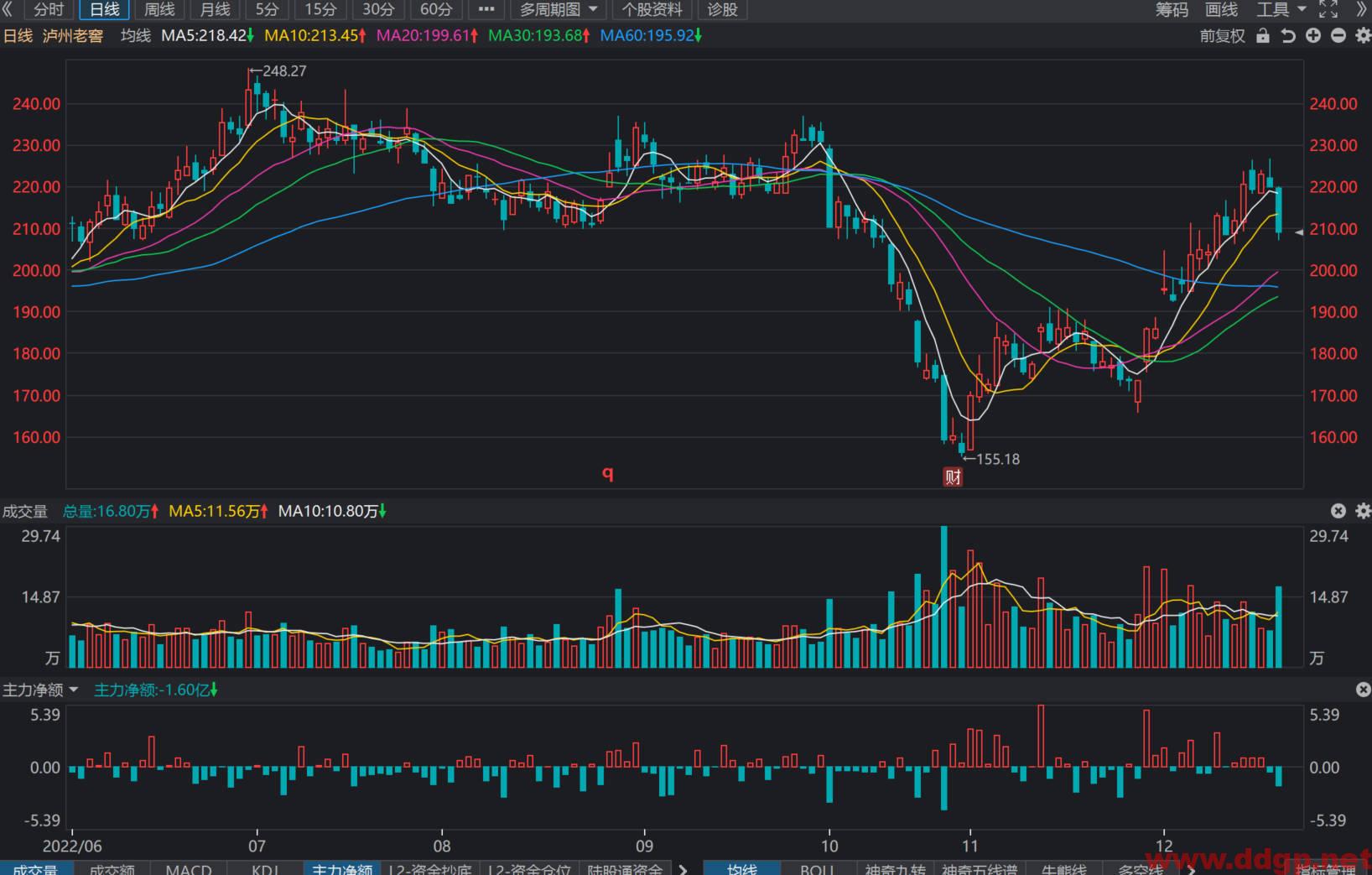Click the undo arrow icon
This screenshot has height=875, width=1372.
pyautogui.click(x=1288, y=36)
